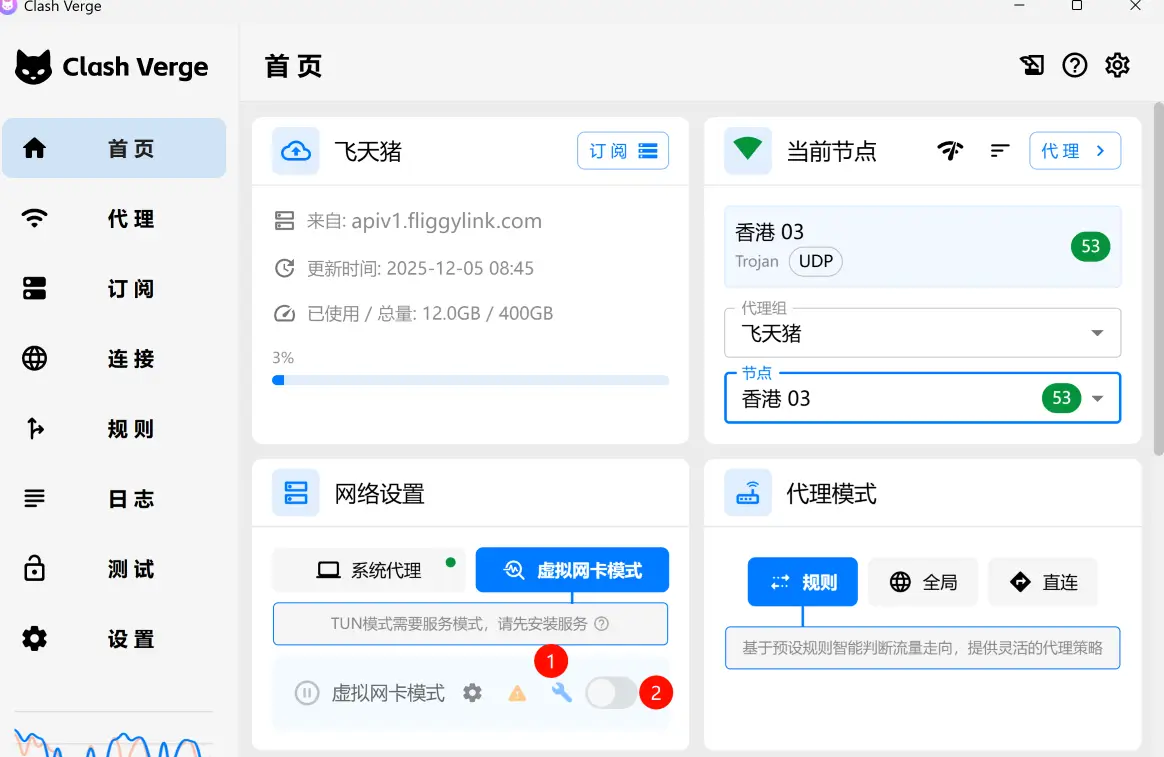Select the 全局 proxy mode

923,582
